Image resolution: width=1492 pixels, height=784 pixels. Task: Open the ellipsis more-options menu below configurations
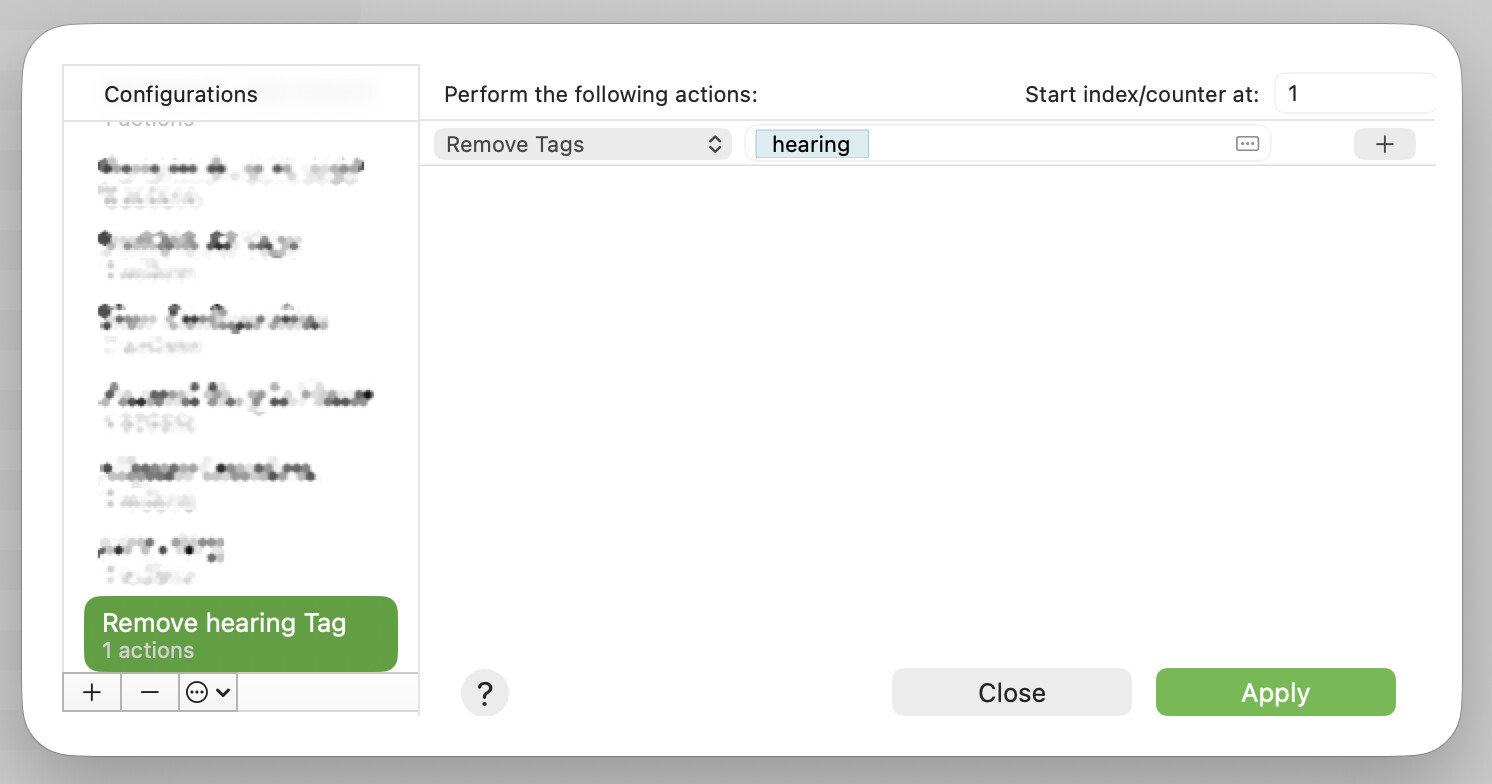(x=208, y=692)
